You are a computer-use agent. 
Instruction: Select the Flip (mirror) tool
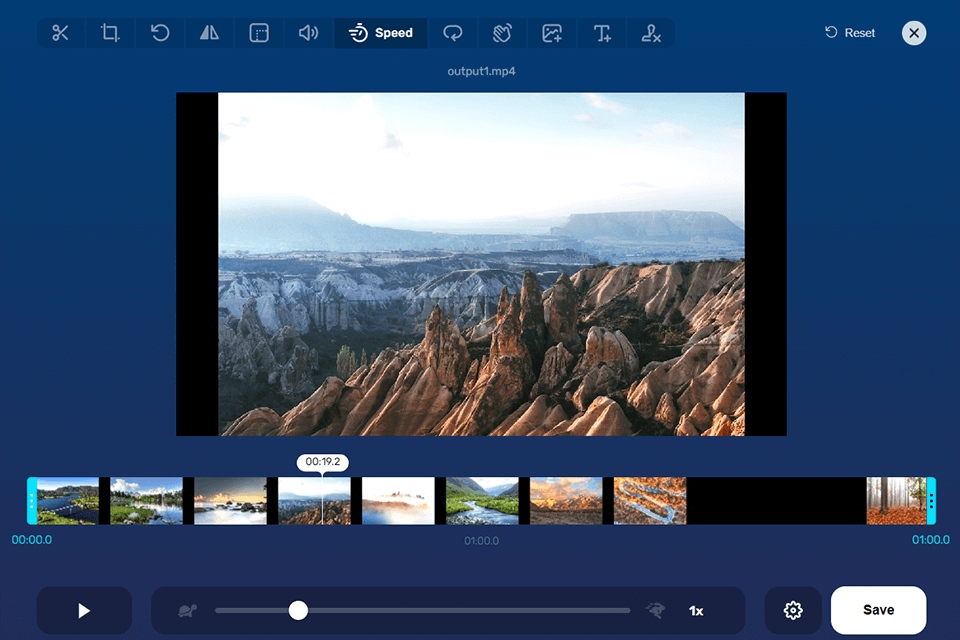coord(209,33)
